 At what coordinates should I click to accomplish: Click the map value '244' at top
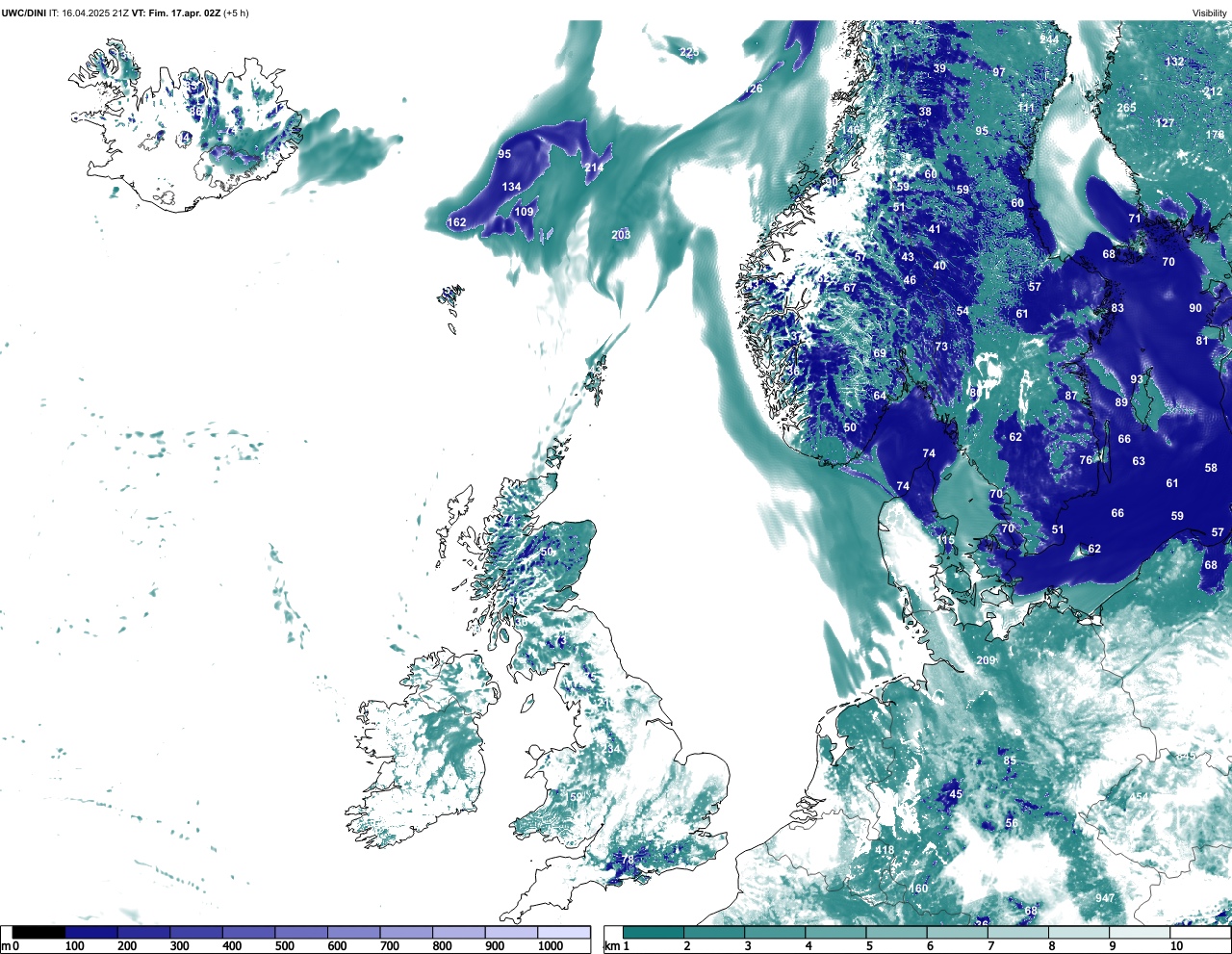[1049, 39]
